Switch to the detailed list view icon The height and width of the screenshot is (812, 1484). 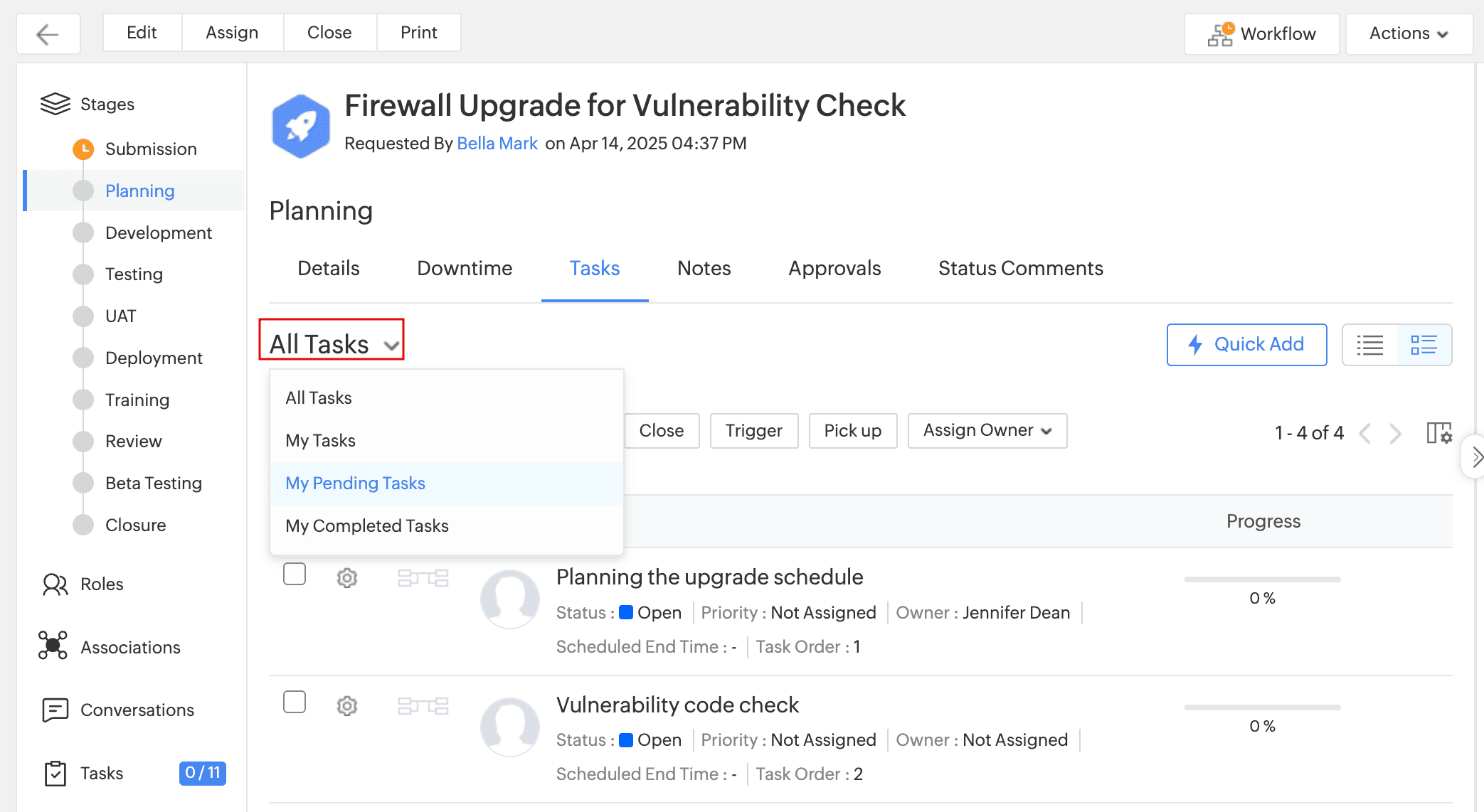pos(1424,345)
